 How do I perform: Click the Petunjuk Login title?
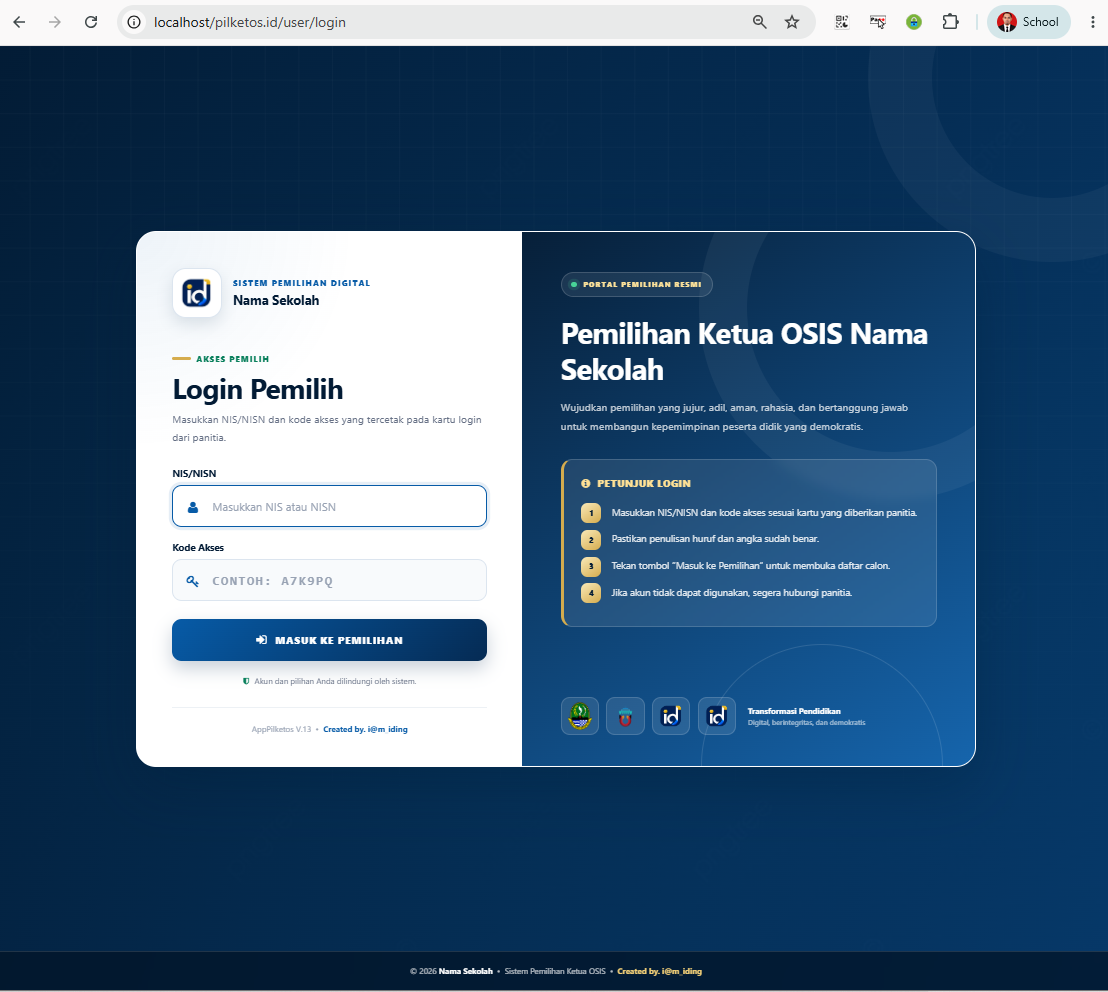click(x=644, y=483)
